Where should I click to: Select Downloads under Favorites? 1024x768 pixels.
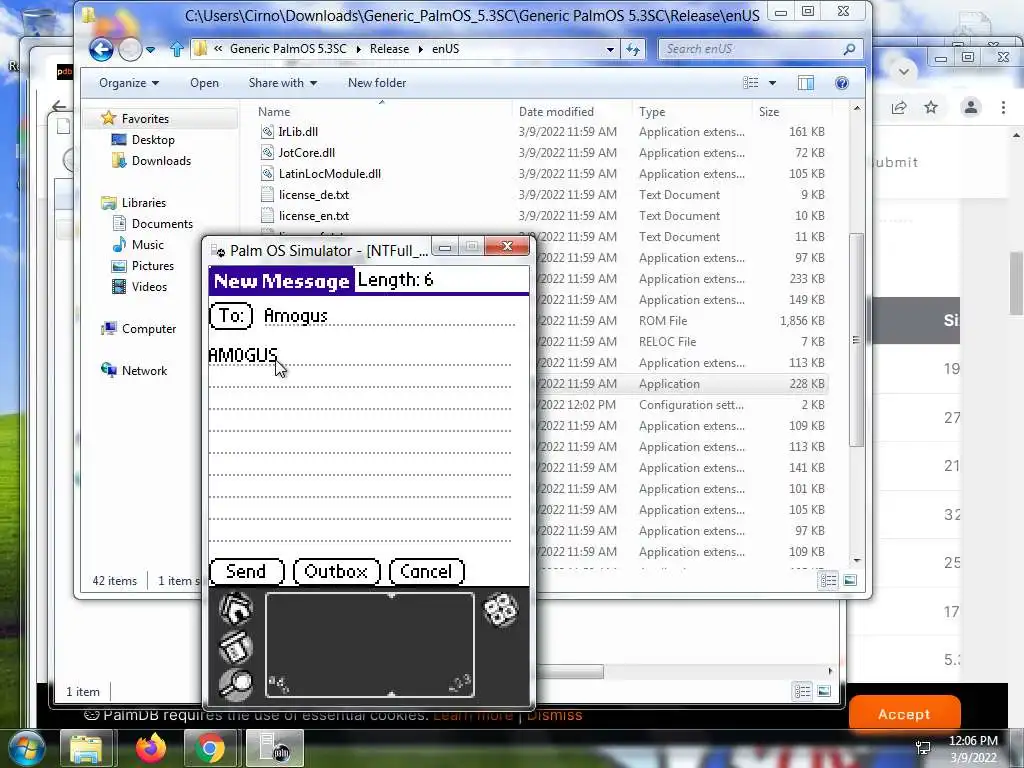click(x=161, y=161)
